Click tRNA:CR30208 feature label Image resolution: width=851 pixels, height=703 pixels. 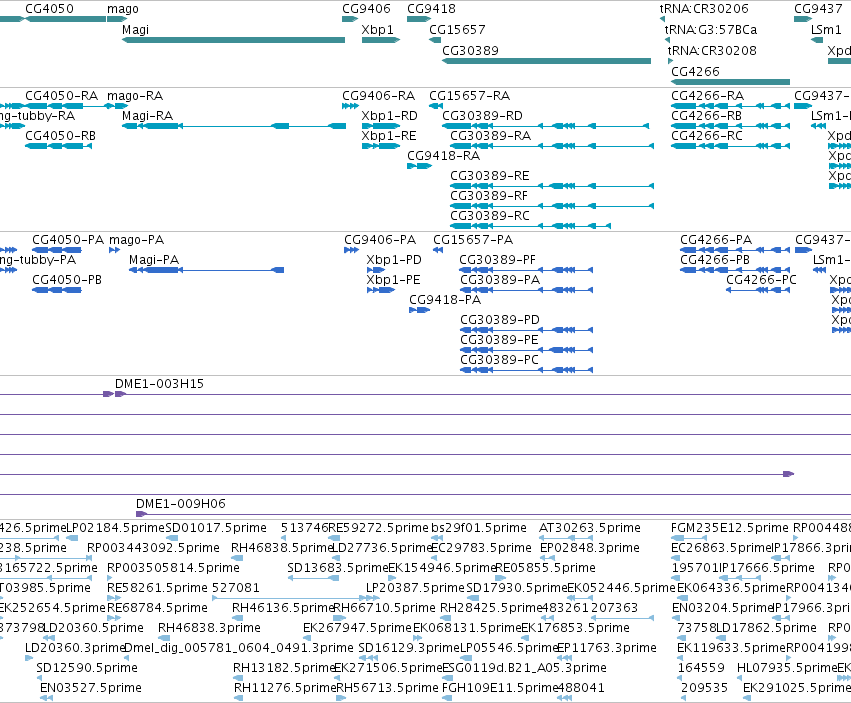(x=712, y=51)
